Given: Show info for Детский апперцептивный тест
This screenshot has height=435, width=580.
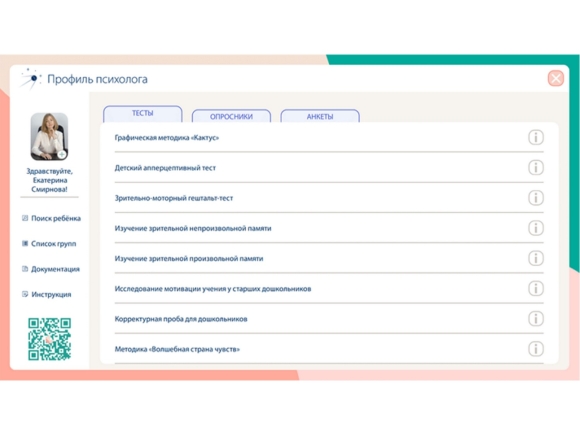Looking at the screenshot, I should 535,168.
